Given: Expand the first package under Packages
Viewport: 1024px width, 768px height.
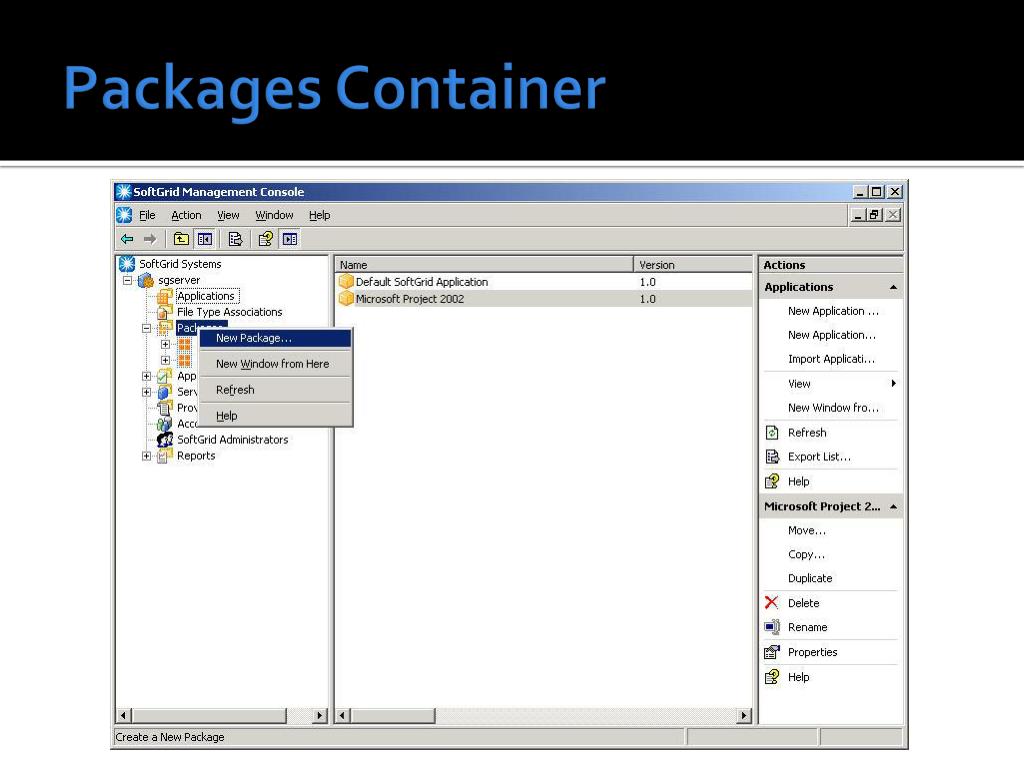Looking at the screenshot, I should (165, 344).
